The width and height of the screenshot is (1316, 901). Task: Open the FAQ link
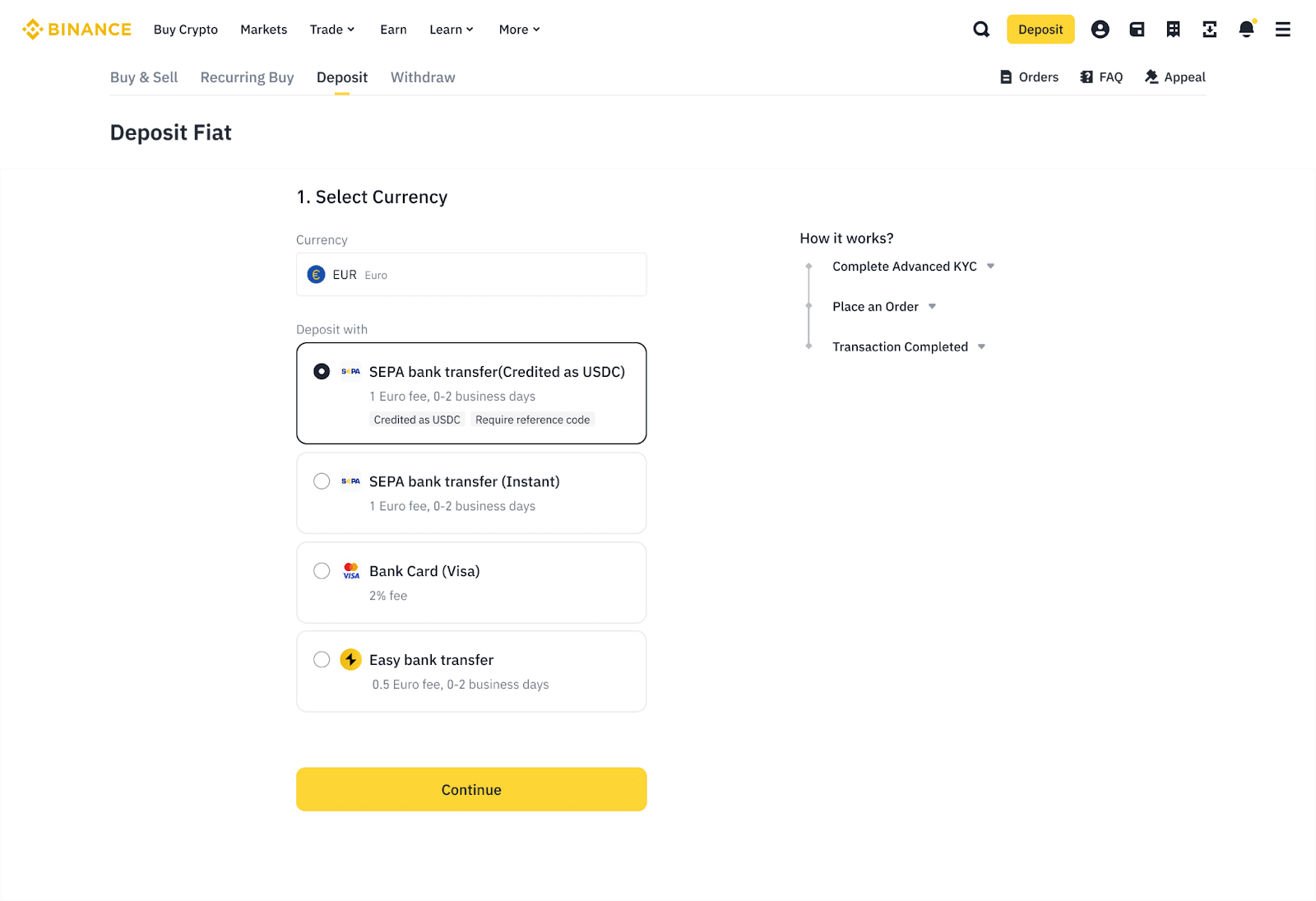tap(1101, 77)
